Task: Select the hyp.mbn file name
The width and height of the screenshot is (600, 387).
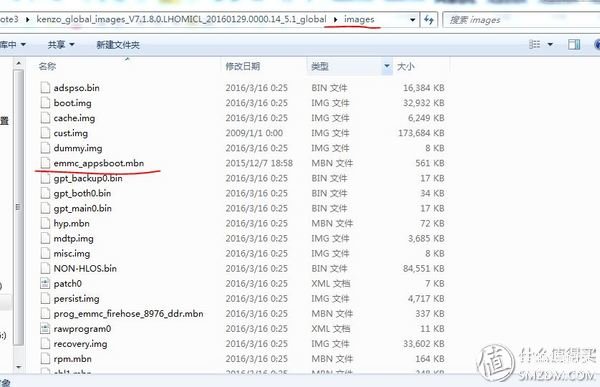Action: click(x=72, y=223)
